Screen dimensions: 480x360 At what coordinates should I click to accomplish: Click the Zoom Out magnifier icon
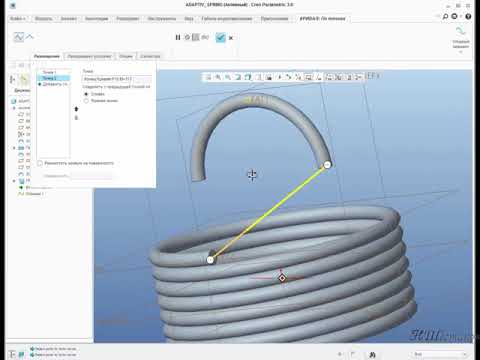pos(228,77)
